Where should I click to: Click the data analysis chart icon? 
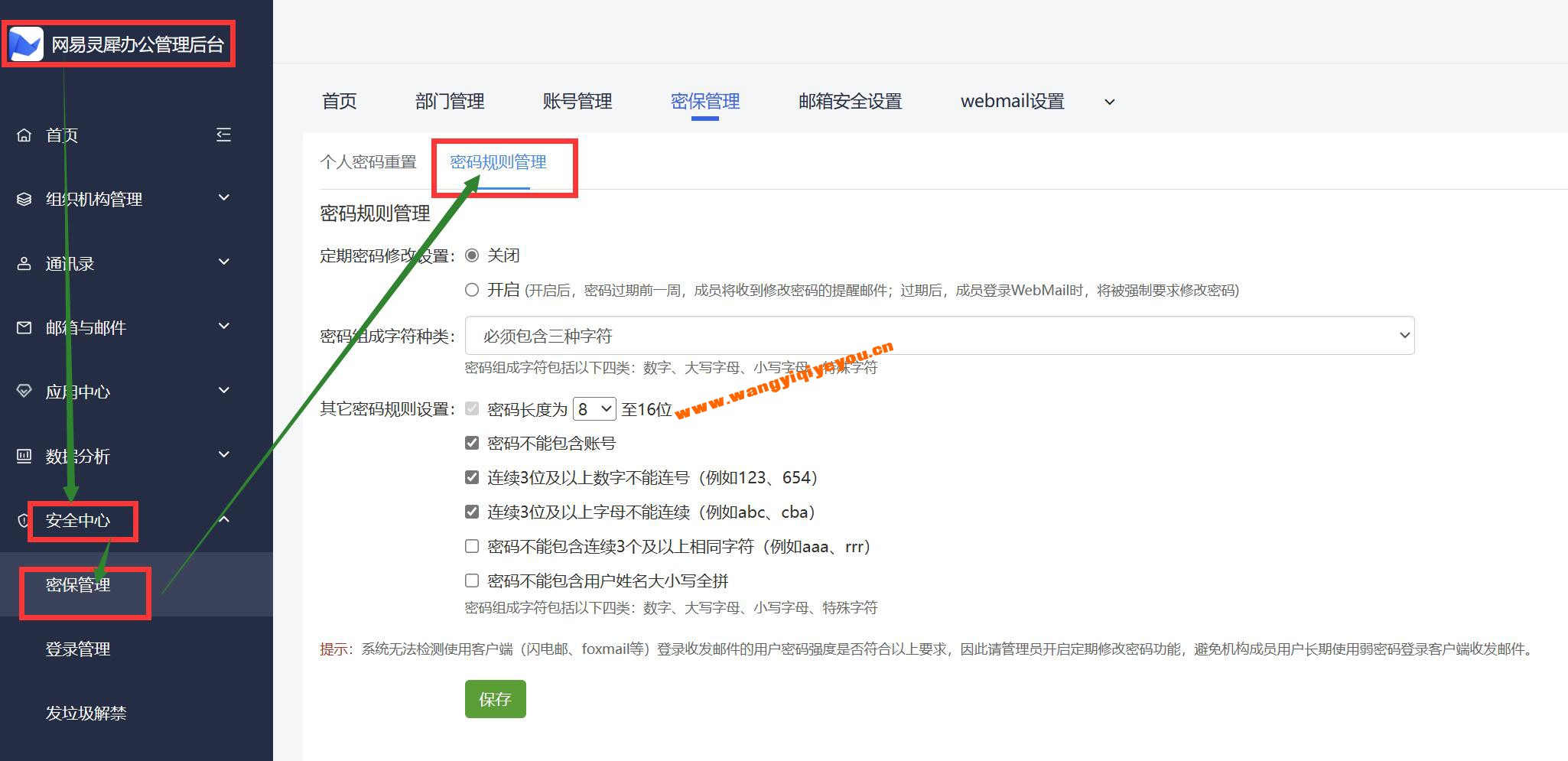pyautogui.click(x=24, y=456)
